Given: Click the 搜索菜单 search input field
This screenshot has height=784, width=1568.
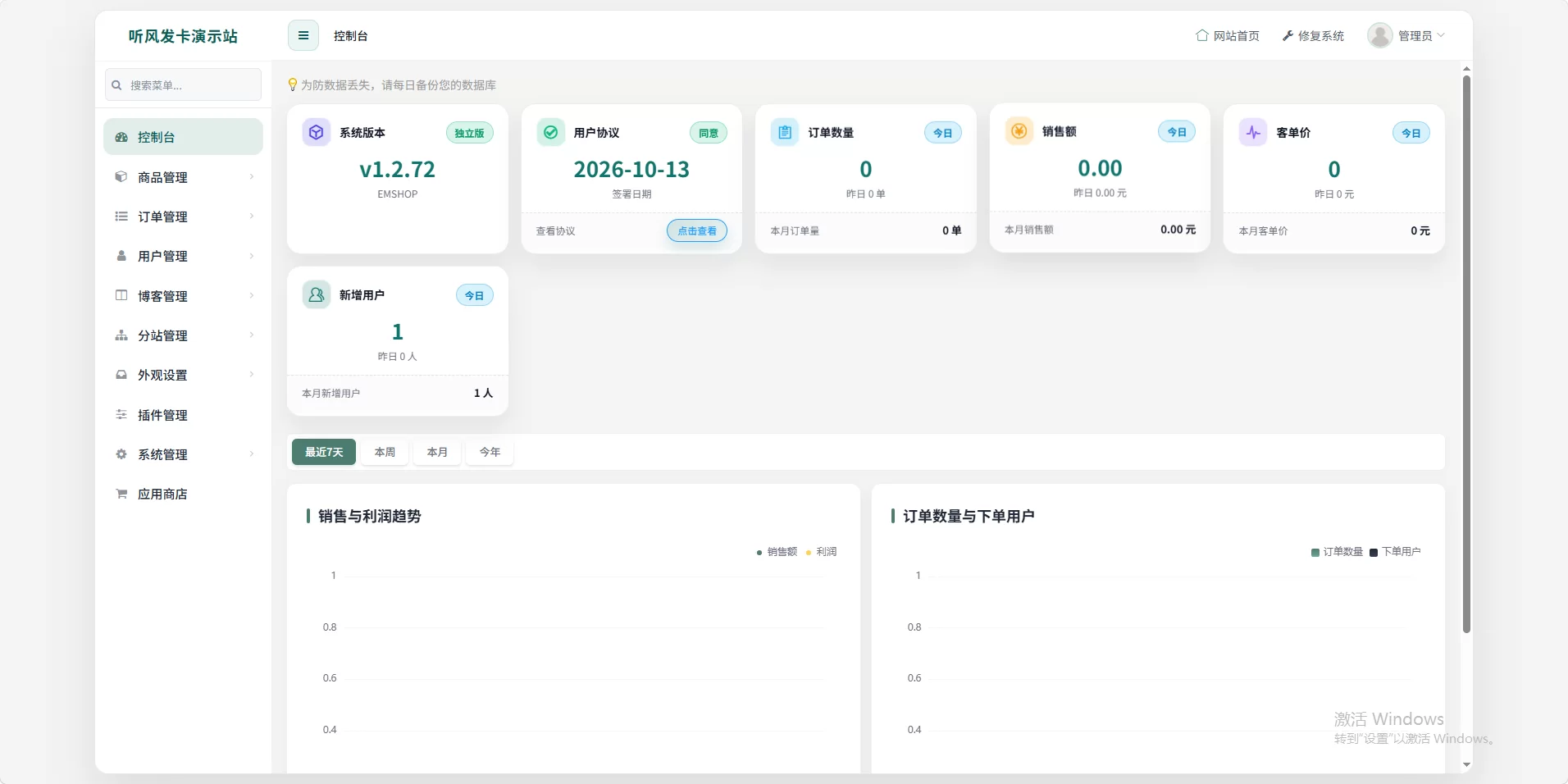Looking at the screenshot, I should [x=183, y=84].
